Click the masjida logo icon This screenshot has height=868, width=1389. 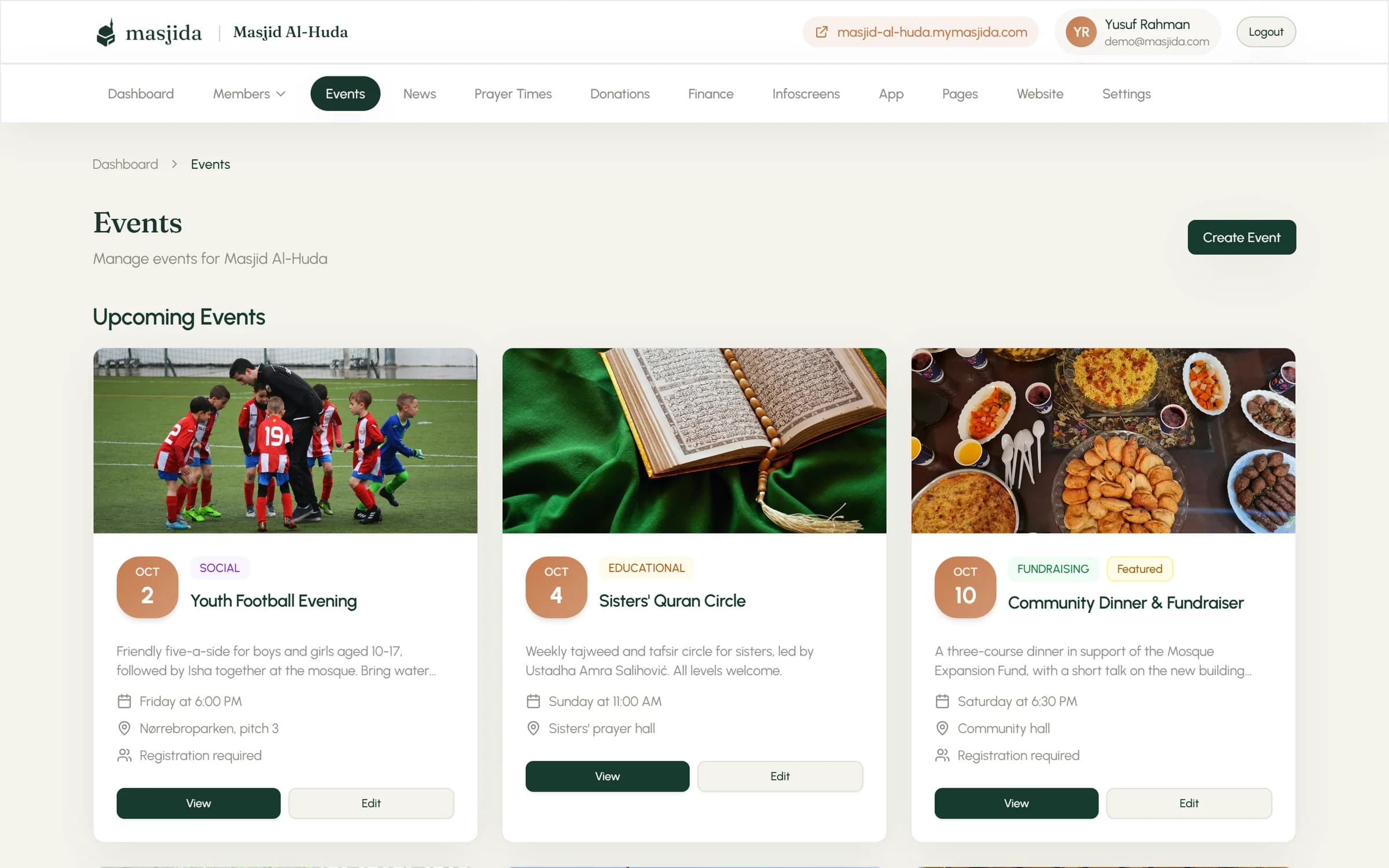point(106,32)
